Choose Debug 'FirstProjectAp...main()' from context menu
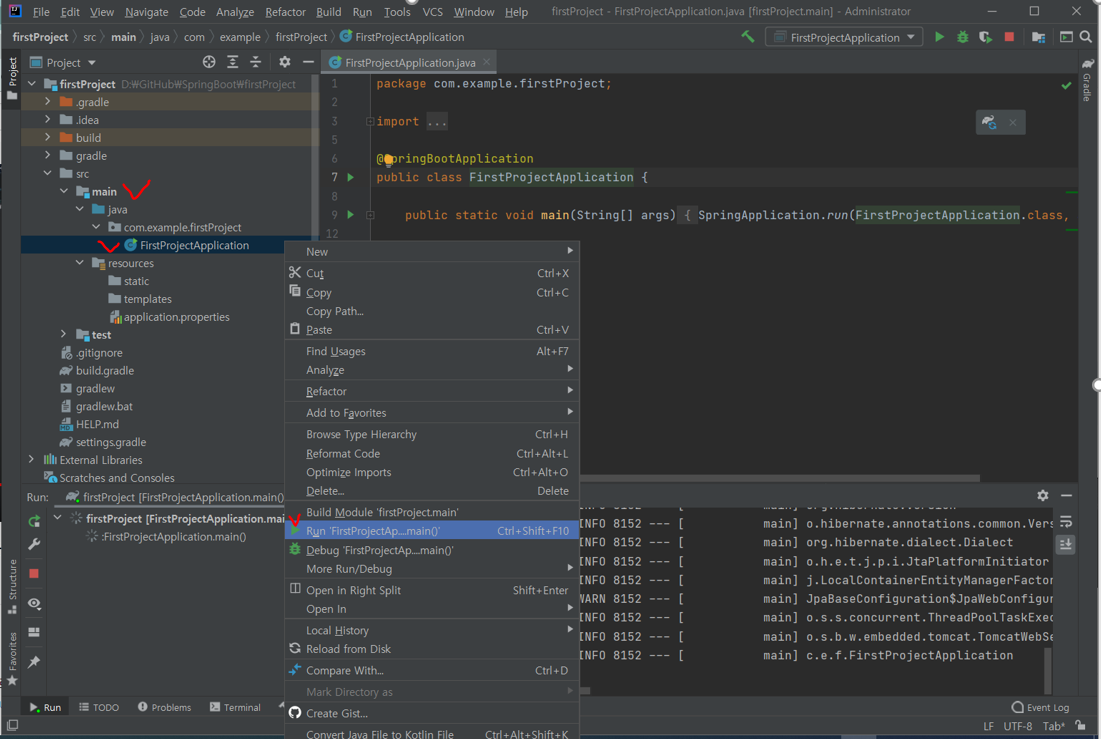1101x739 pixels. (432, 550)
